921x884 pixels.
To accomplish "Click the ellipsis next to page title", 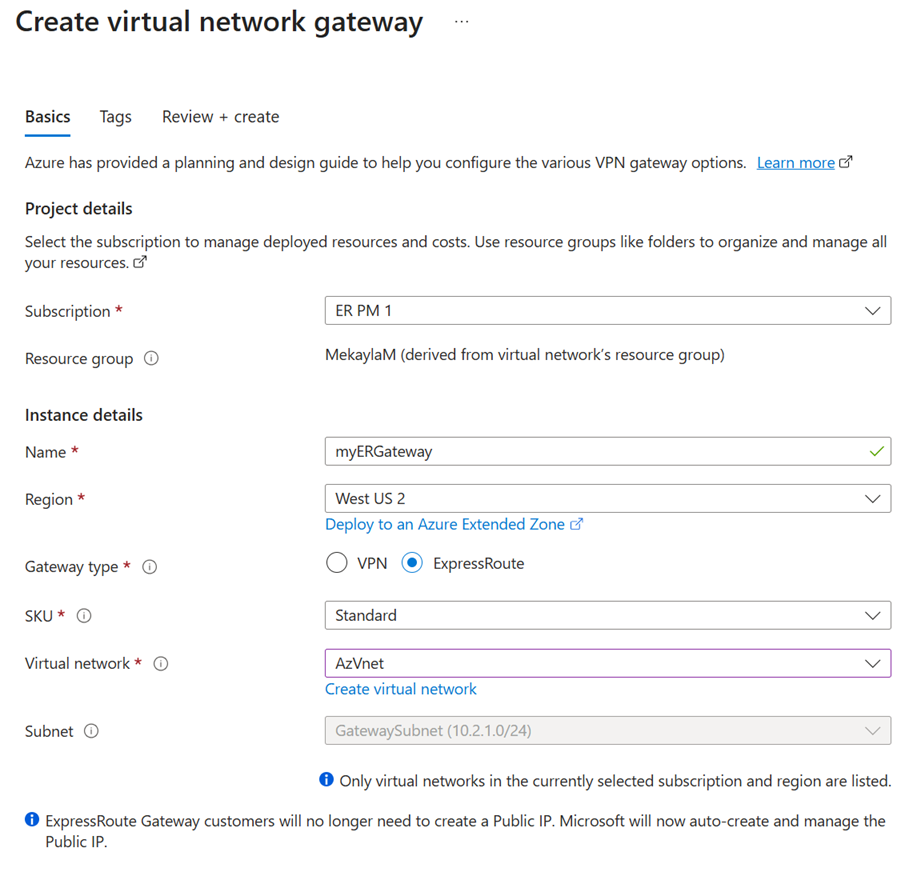I will [x=461, y=21].
